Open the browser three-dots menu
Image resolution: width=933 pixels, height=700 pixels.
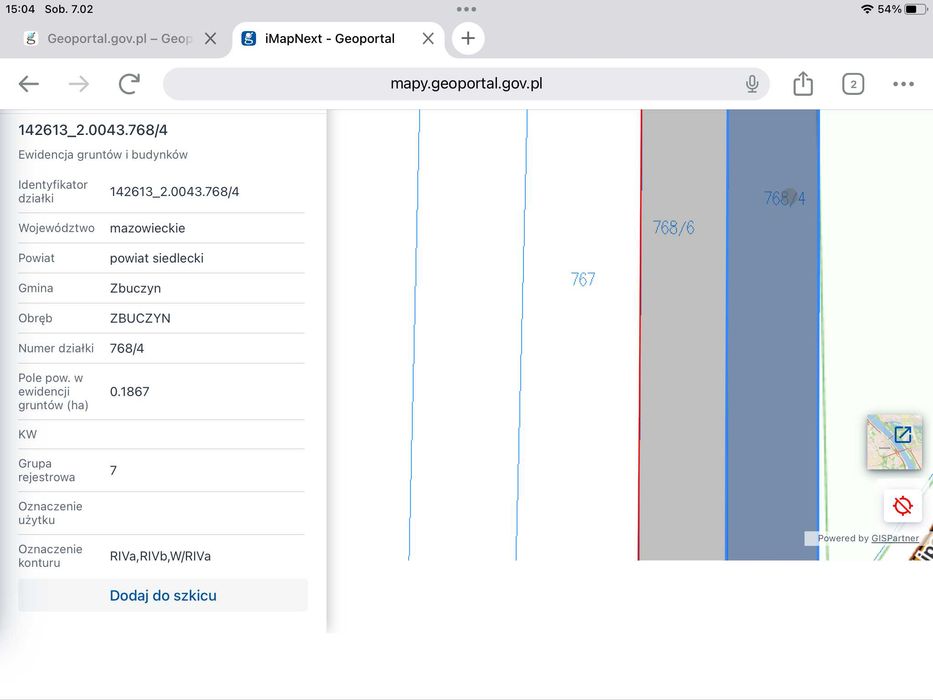click(x=903, y=84)
